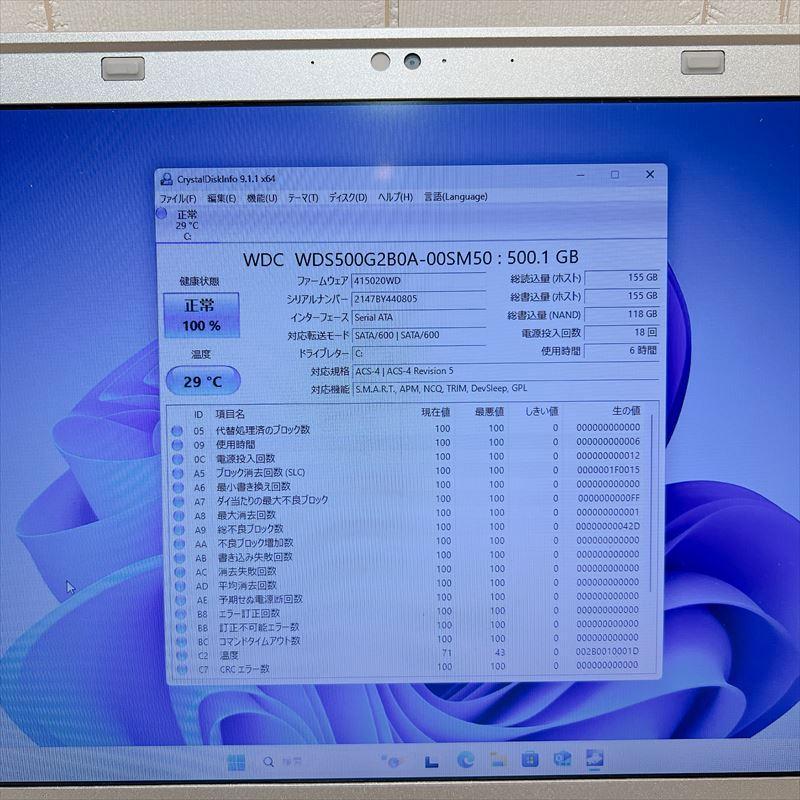Click the SMART attribute list vertical scrollbar
This screenshot has width=800, height=800.
pos(651,503)
